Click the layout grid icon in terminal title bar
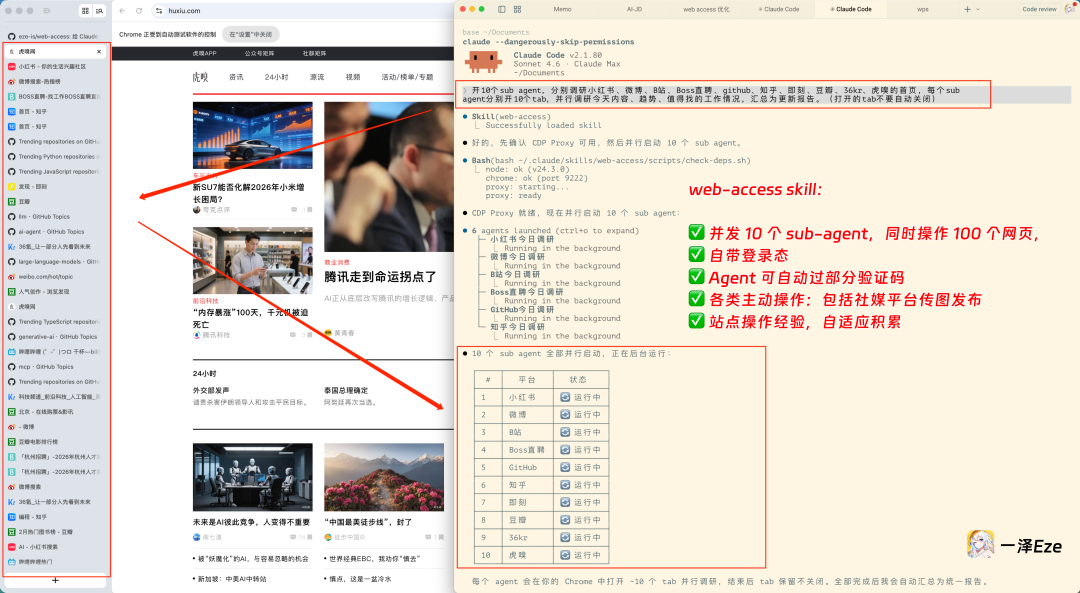The image size is (1080, 593). (516, 8)
